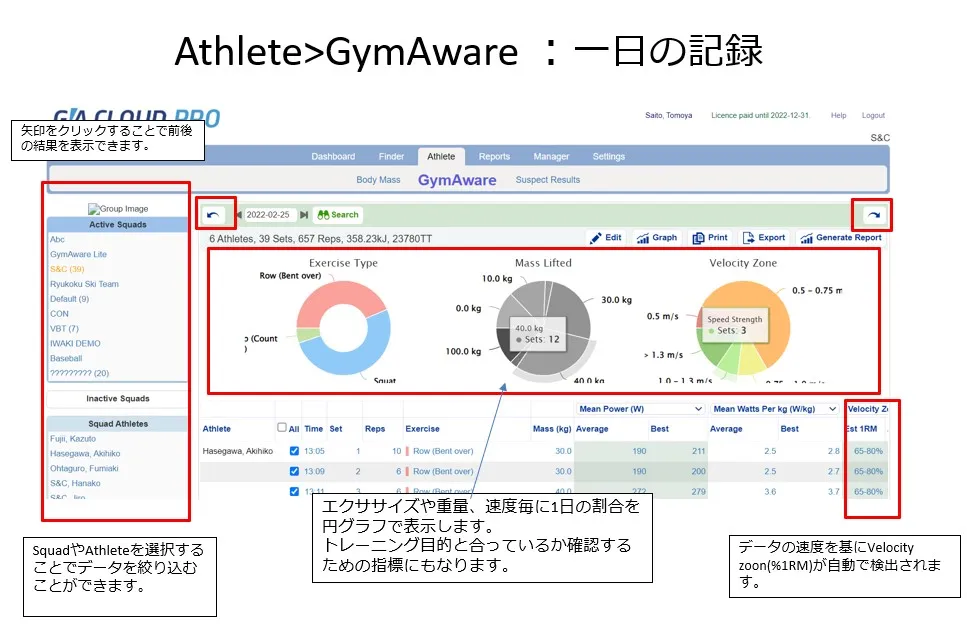Open the Dashboard tab
Screen dimensions: 967x630
[333, 157]
